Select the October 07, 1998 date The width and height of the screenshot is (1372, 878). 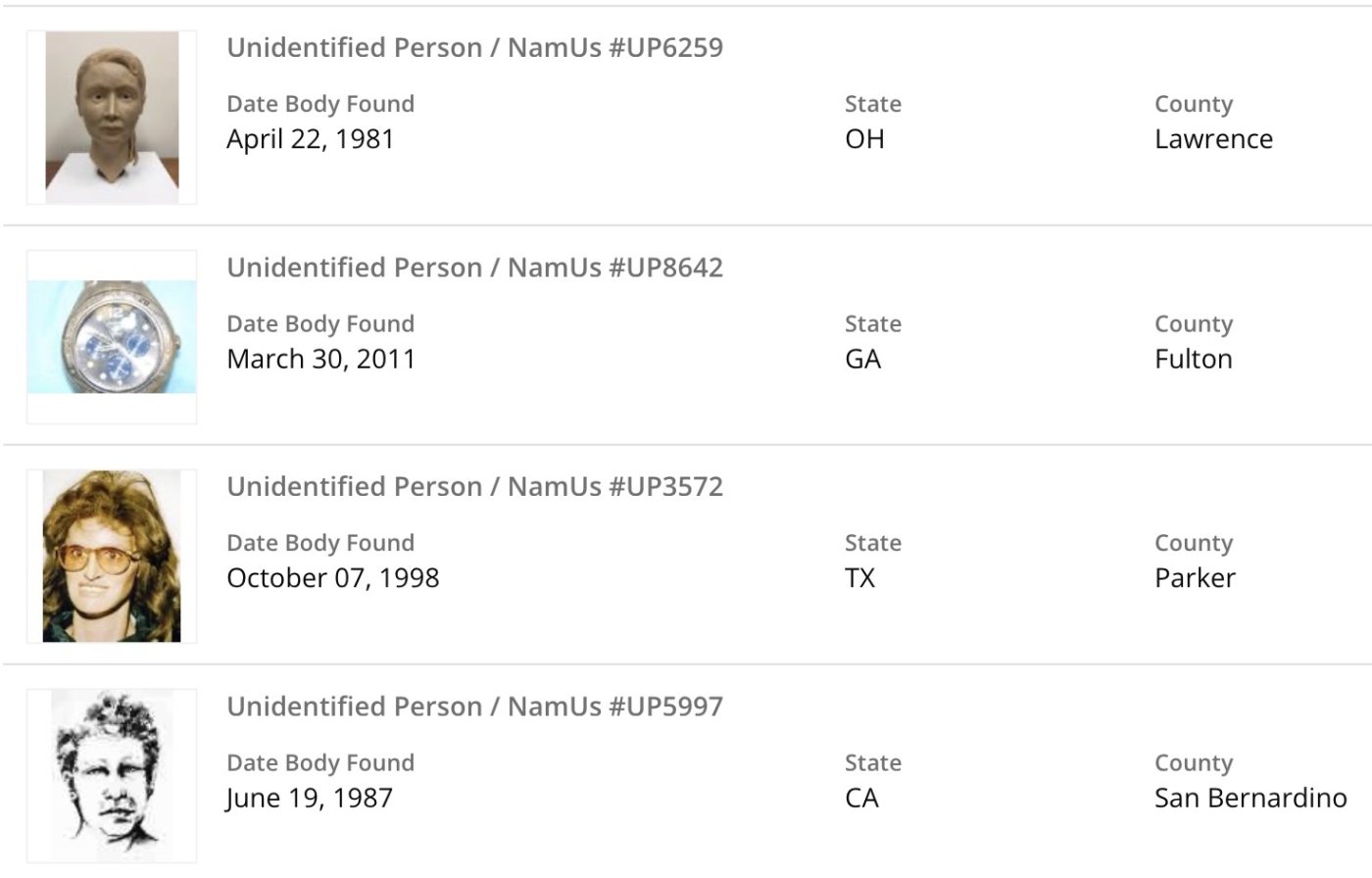332,578
